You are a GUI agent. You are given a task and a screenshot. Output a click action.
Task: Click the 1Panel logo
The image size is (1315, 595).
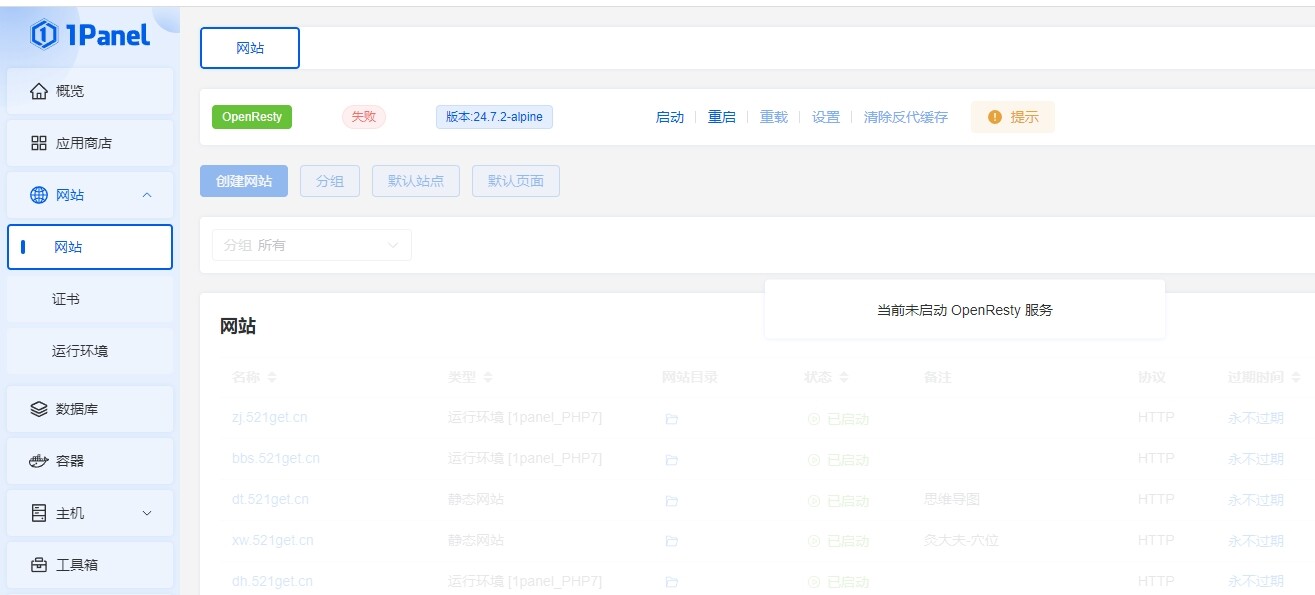tap(90, 35)
